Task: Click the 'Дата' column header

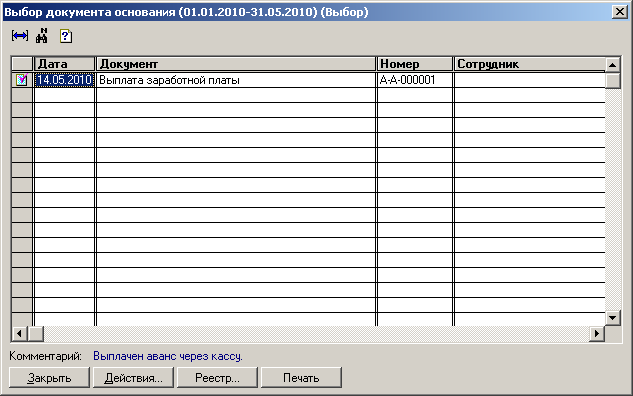Action: click(x=65, y=64)
